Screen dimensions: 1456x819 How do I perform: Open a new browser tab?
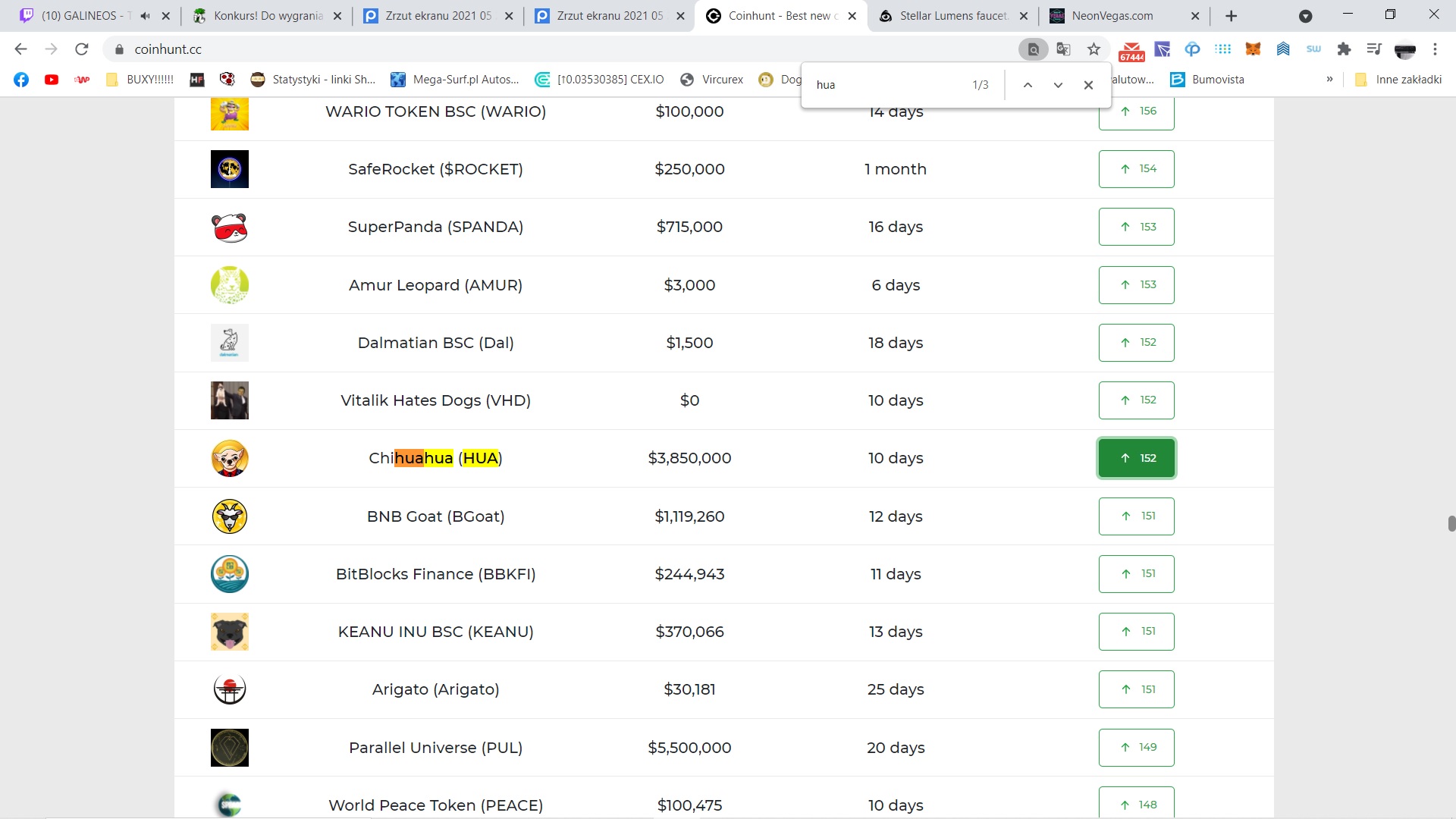(x=1232, y=16)
